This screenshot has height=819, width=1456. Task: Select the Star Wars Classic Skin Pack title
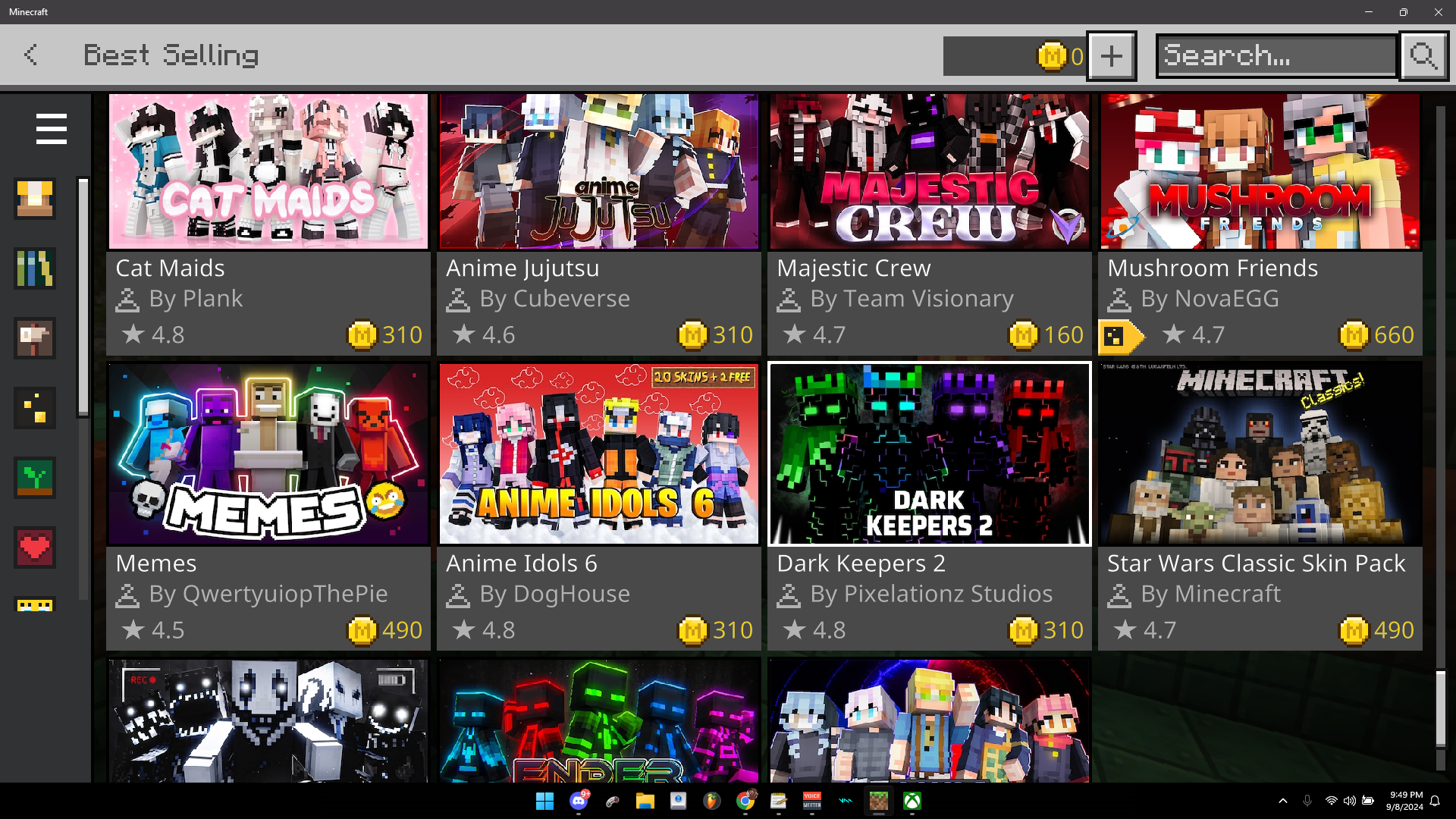1256,563
